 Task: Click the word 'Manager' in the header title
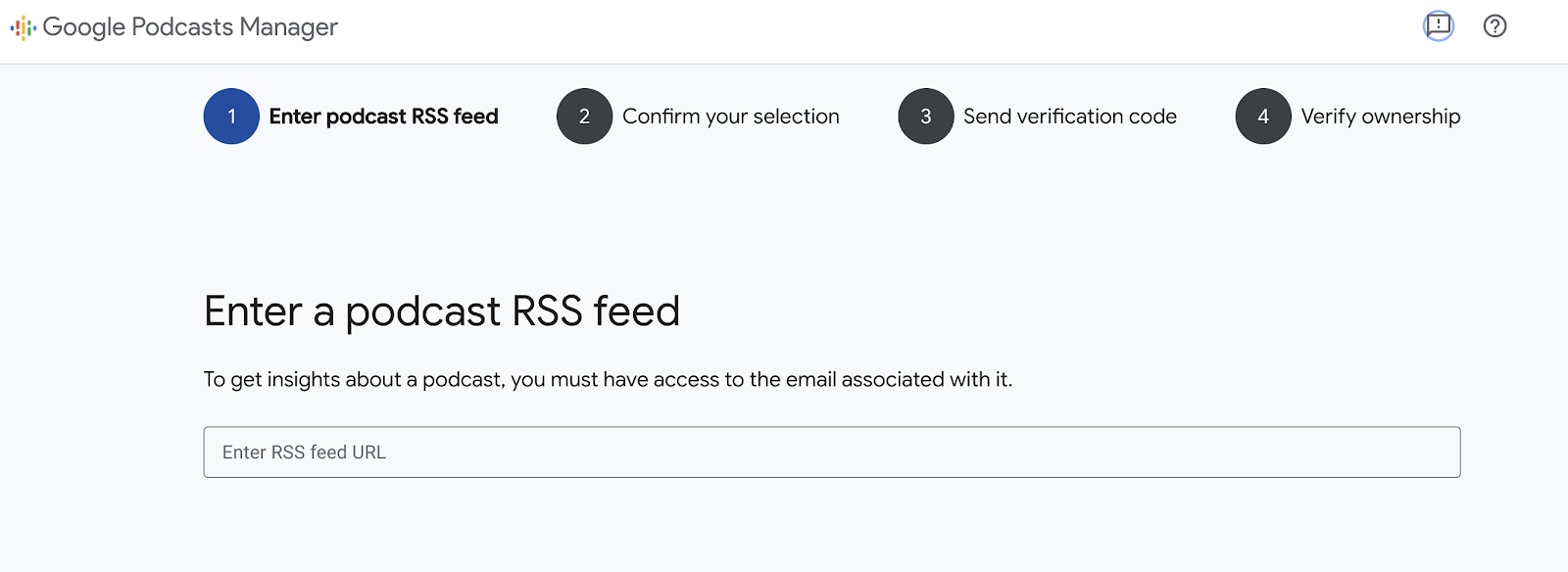(288, 27)
